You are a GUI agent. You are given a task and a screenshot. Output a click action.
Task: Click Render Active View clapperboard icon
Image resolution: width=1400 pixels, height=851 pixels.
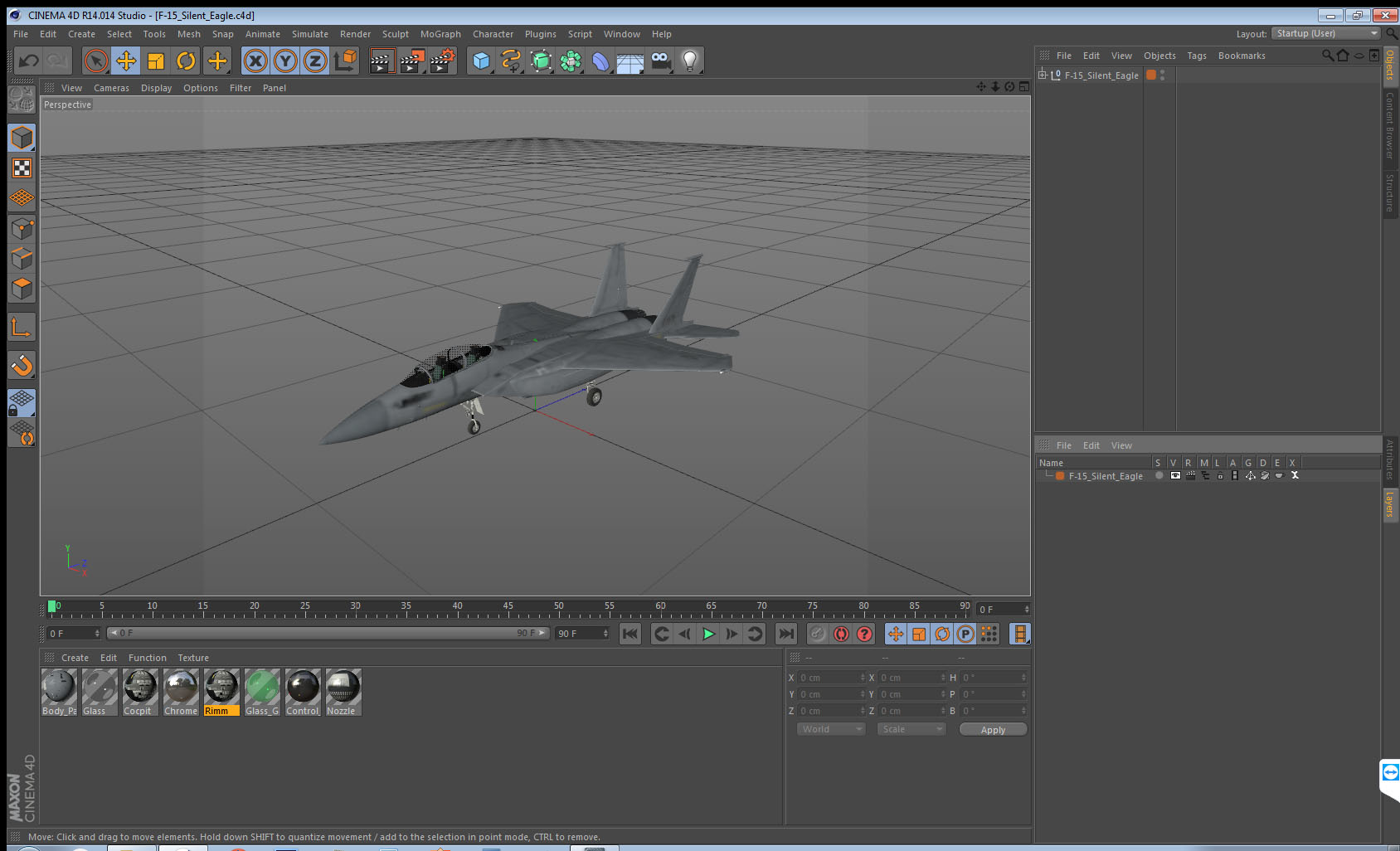coord(382,61)
